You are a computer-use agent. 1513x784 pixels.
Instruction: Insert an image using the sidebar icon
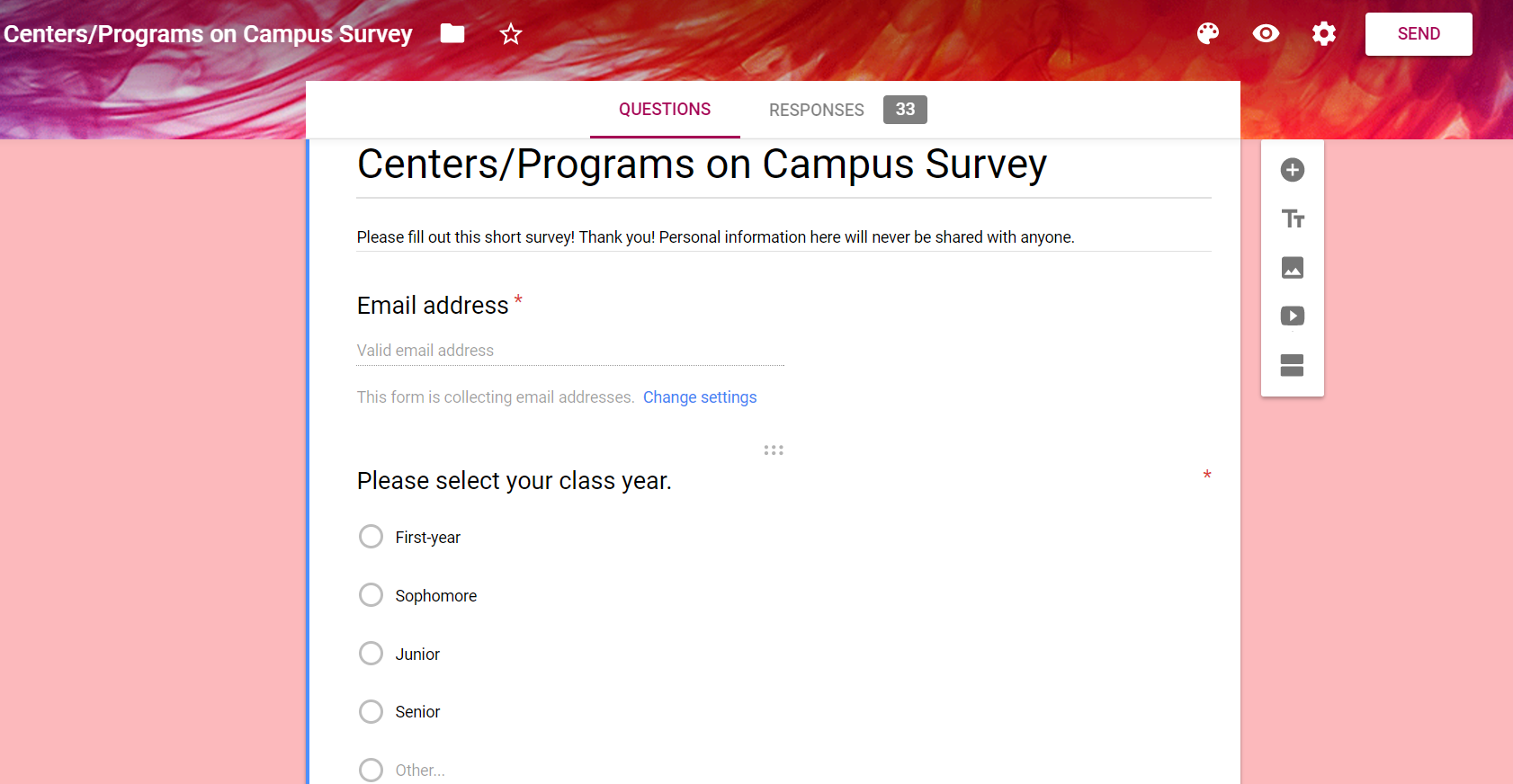(1293, 267)
